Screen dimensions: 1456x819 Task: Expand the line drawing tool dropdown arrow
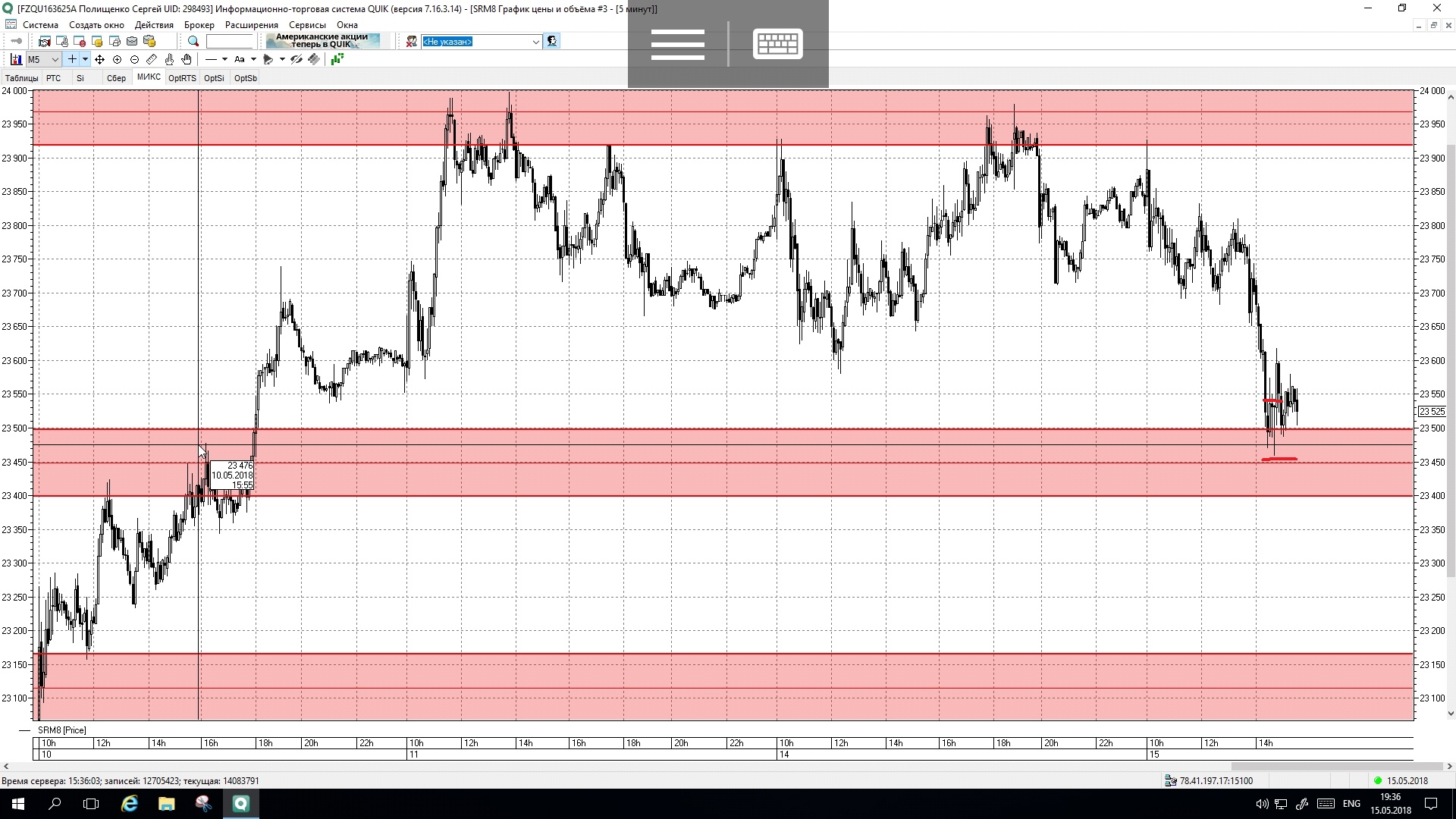(x=224, y=59)
